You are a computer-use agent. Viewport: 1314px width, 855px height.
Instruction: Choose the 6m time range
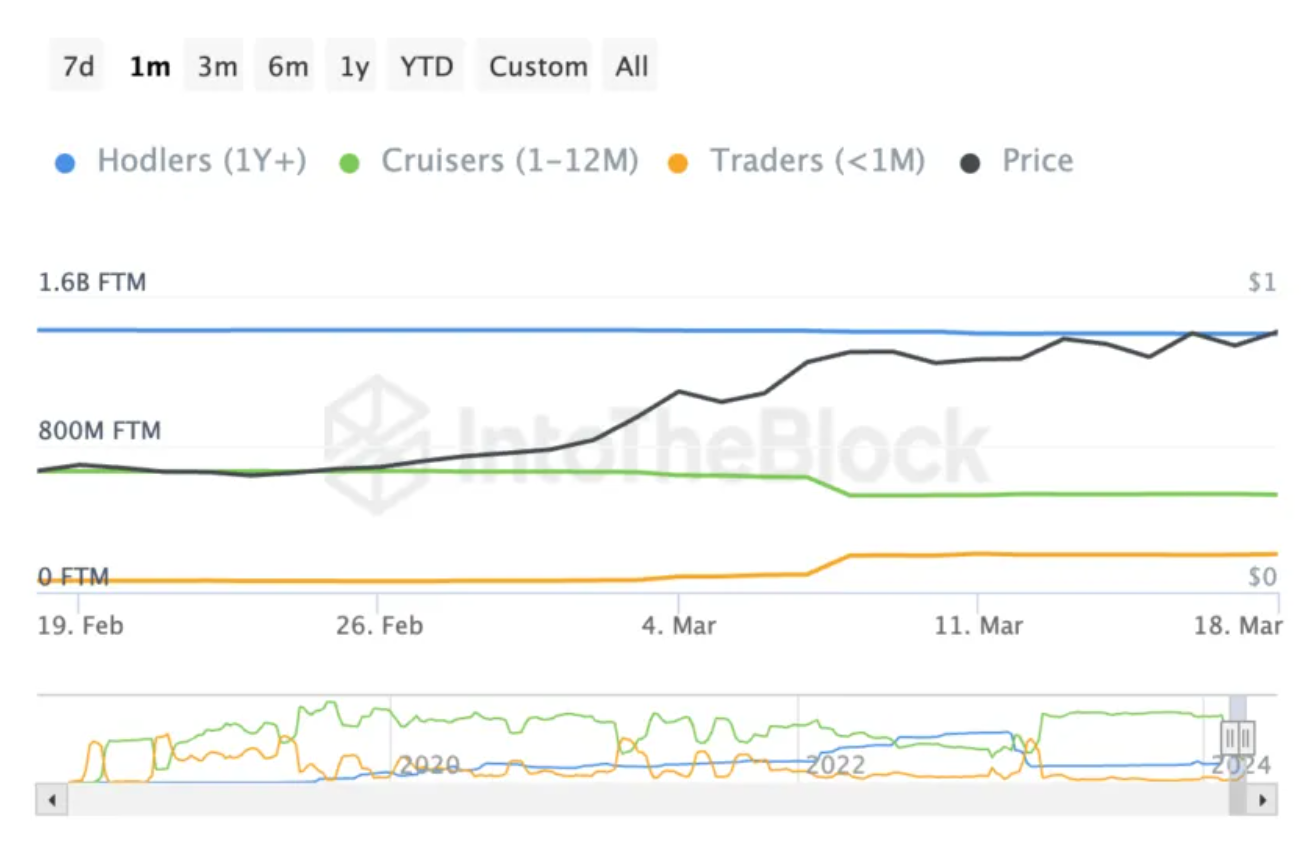[x=287, y=67]
